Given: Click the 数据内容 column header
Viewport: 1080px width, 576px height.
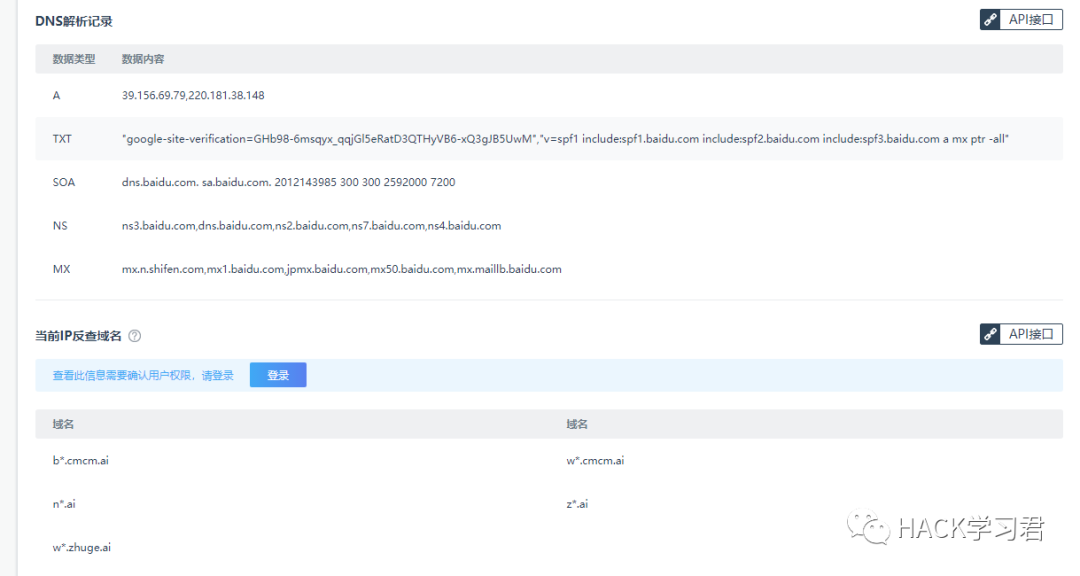Looking at the screenshot, I should (143, 59).
